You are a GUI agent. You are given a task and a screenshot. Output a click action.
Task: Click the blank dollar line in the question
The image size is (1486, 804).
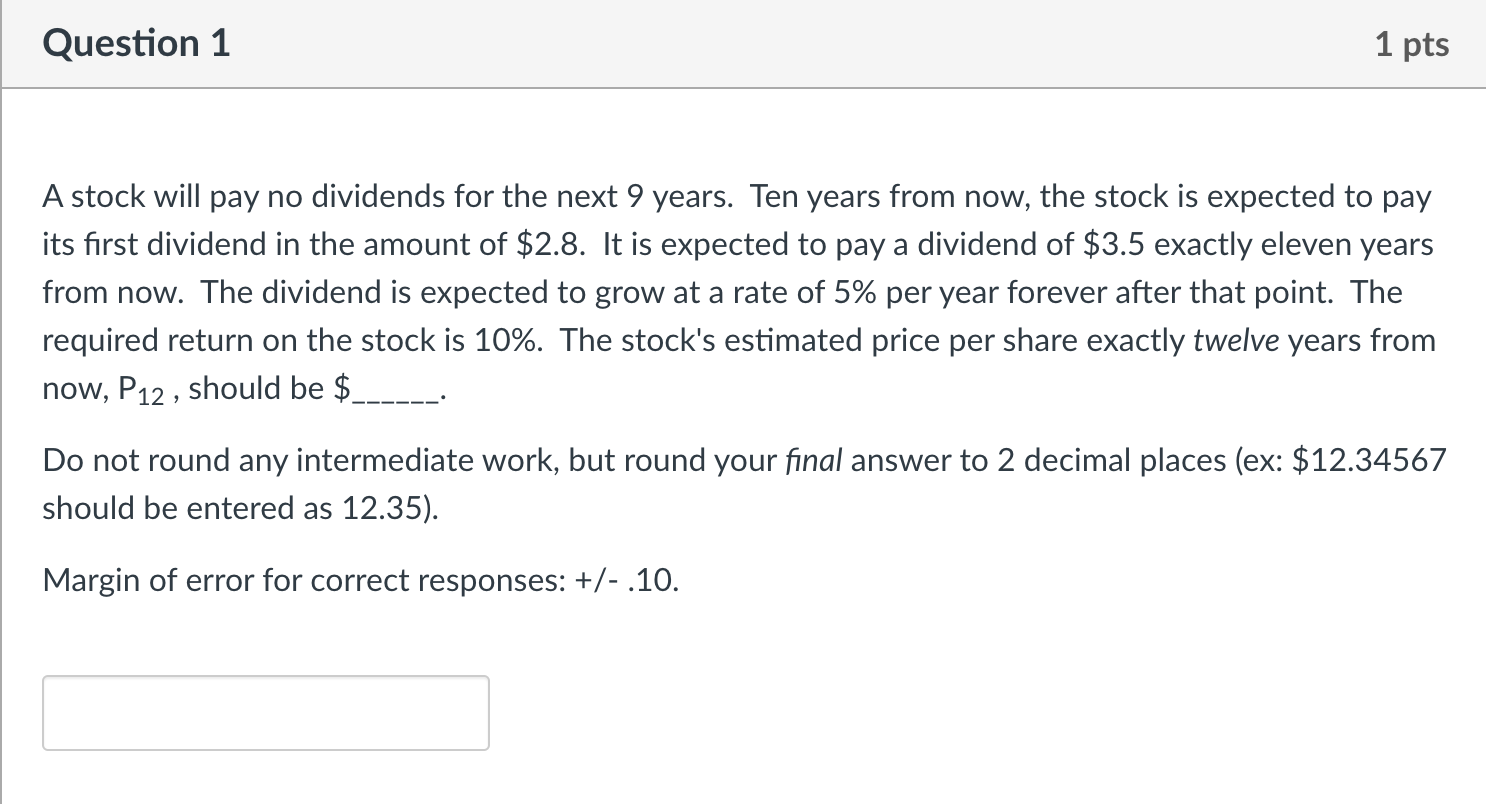[387, 388]
